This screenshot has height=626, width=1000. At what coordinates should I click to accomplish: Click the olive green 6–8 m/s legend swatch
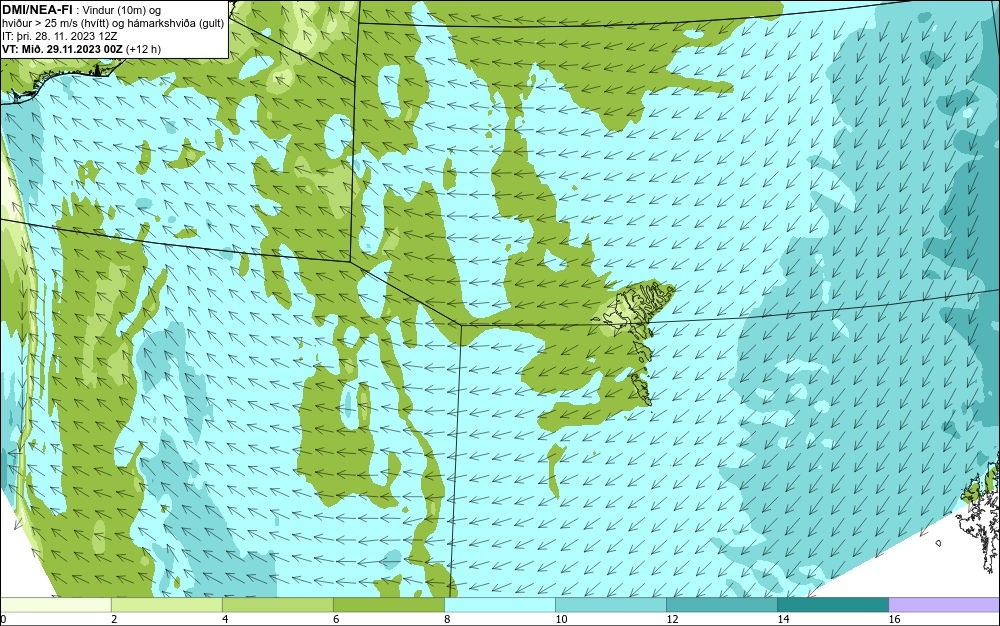[x=388, y=605]
